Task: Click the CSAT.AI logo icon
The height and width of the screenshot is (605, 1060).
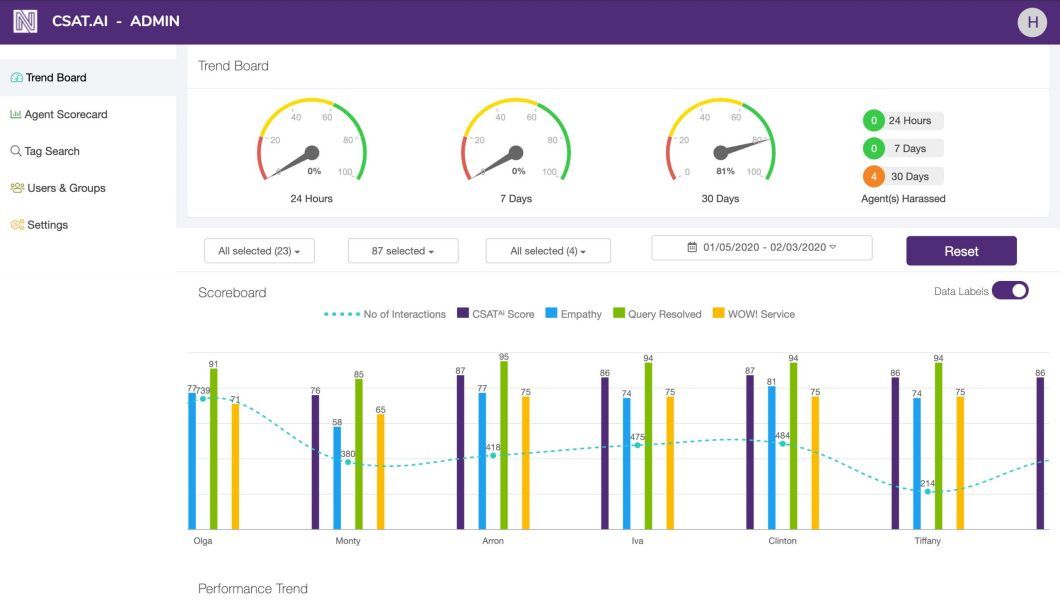Action: 25,22
